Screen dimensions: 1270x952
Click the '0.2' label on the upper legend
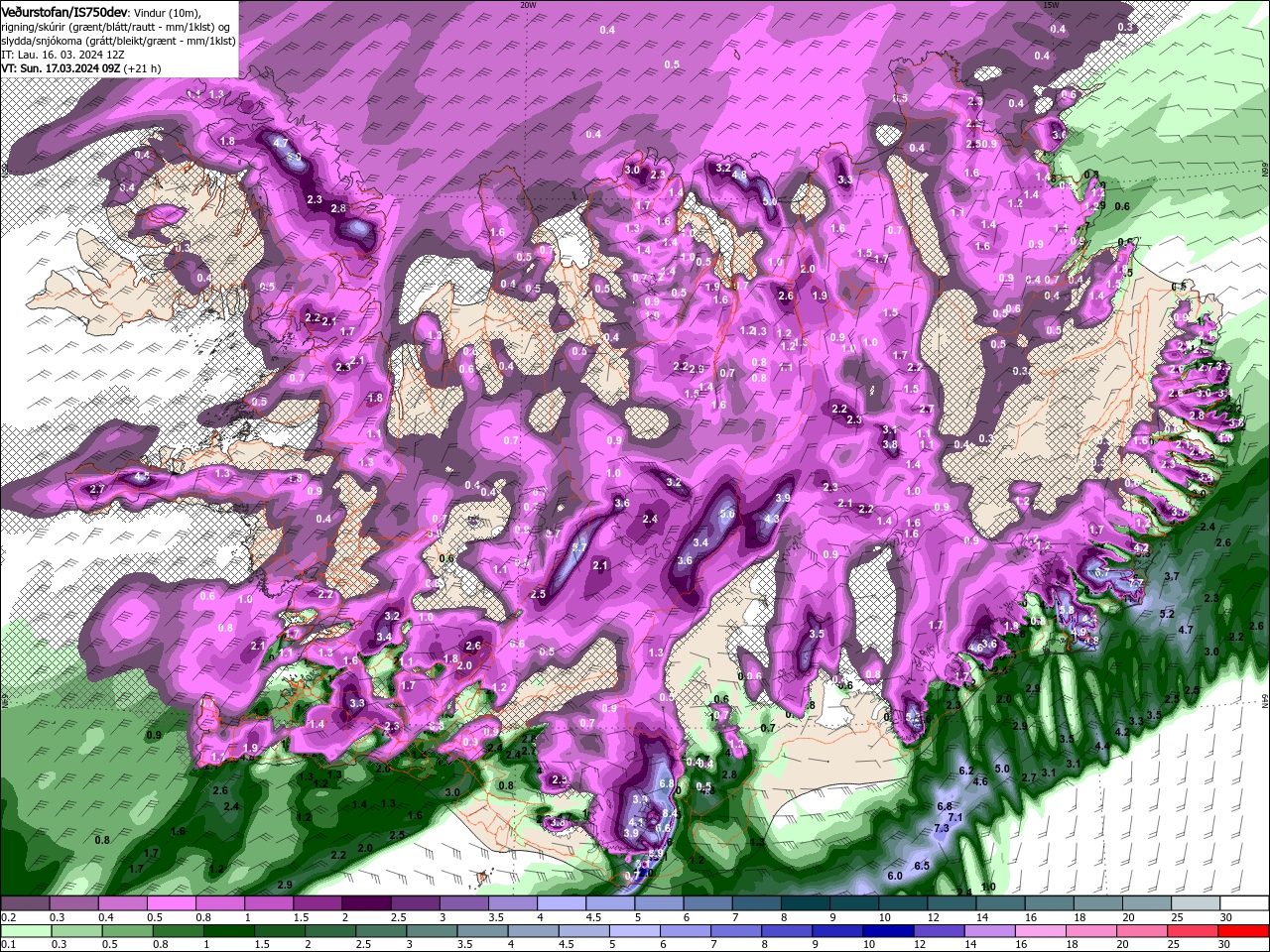click(7, 917)
